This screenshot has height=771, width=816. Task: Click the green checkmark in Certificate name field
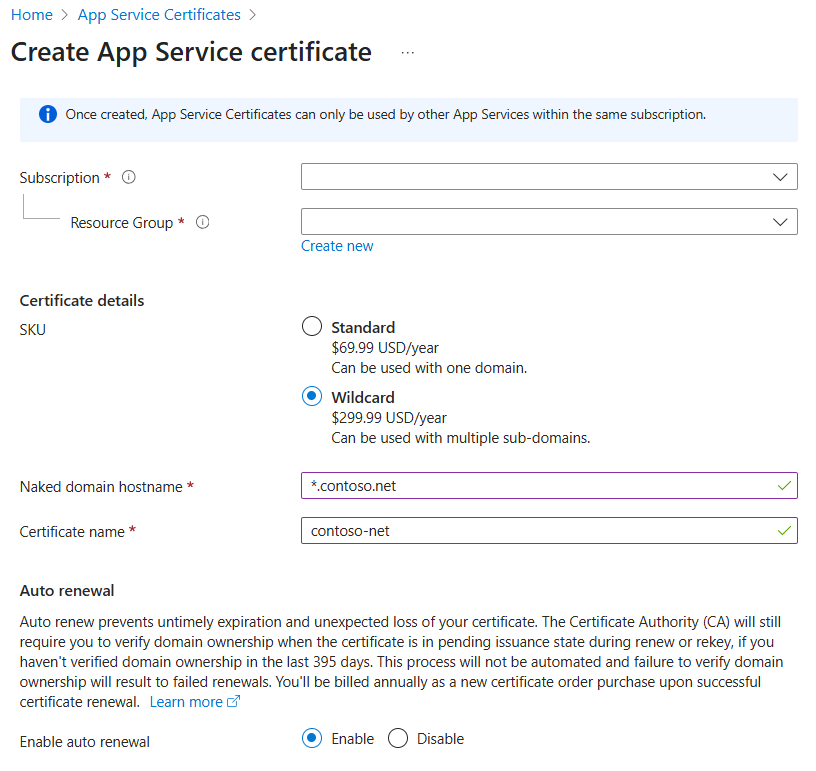[783, 530]
